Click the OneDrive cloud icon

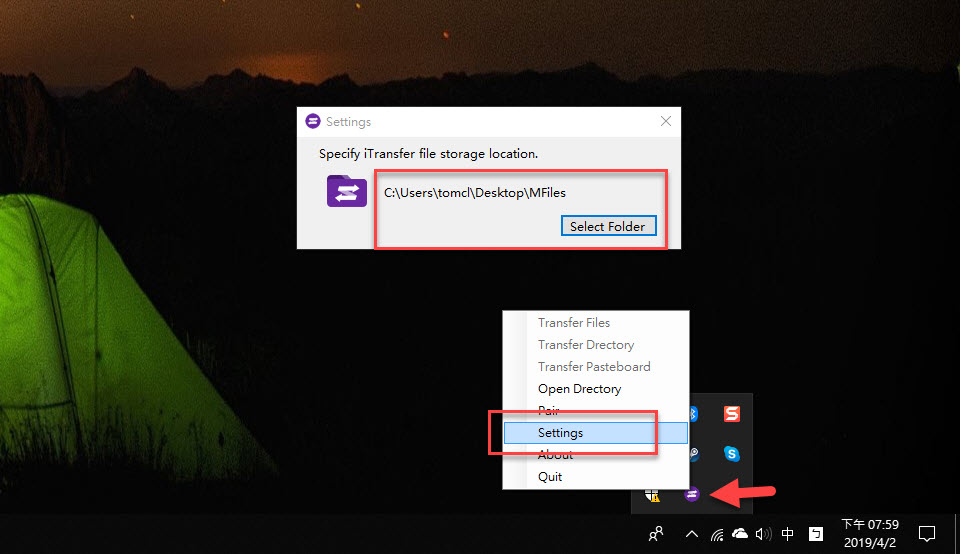[740, 534]
